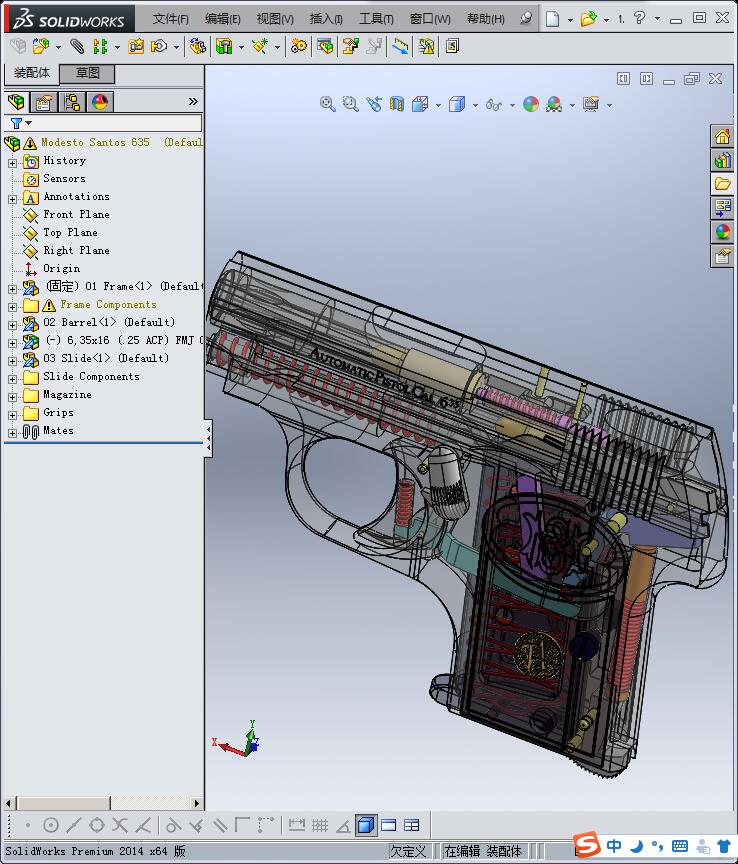Open 窗口(W) menu
Viewport: 738px width, 864px height.
[430, 19]
